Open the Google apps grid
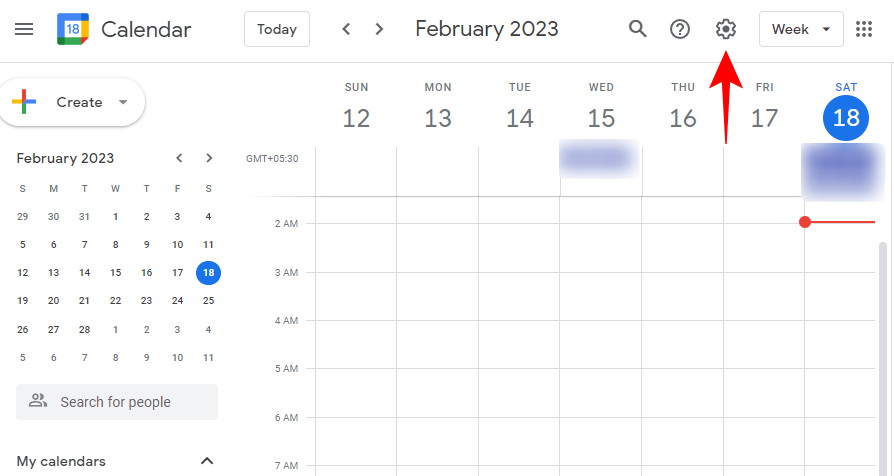 click(865, 29)
